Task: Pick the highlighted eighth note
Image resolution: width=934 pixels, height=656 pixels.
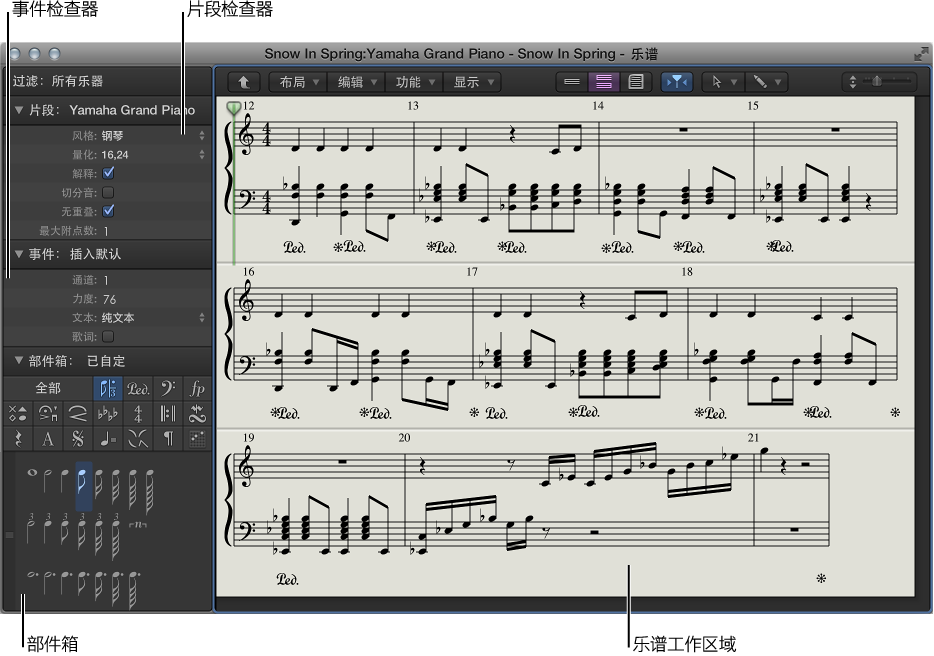Action: (82, 486)
